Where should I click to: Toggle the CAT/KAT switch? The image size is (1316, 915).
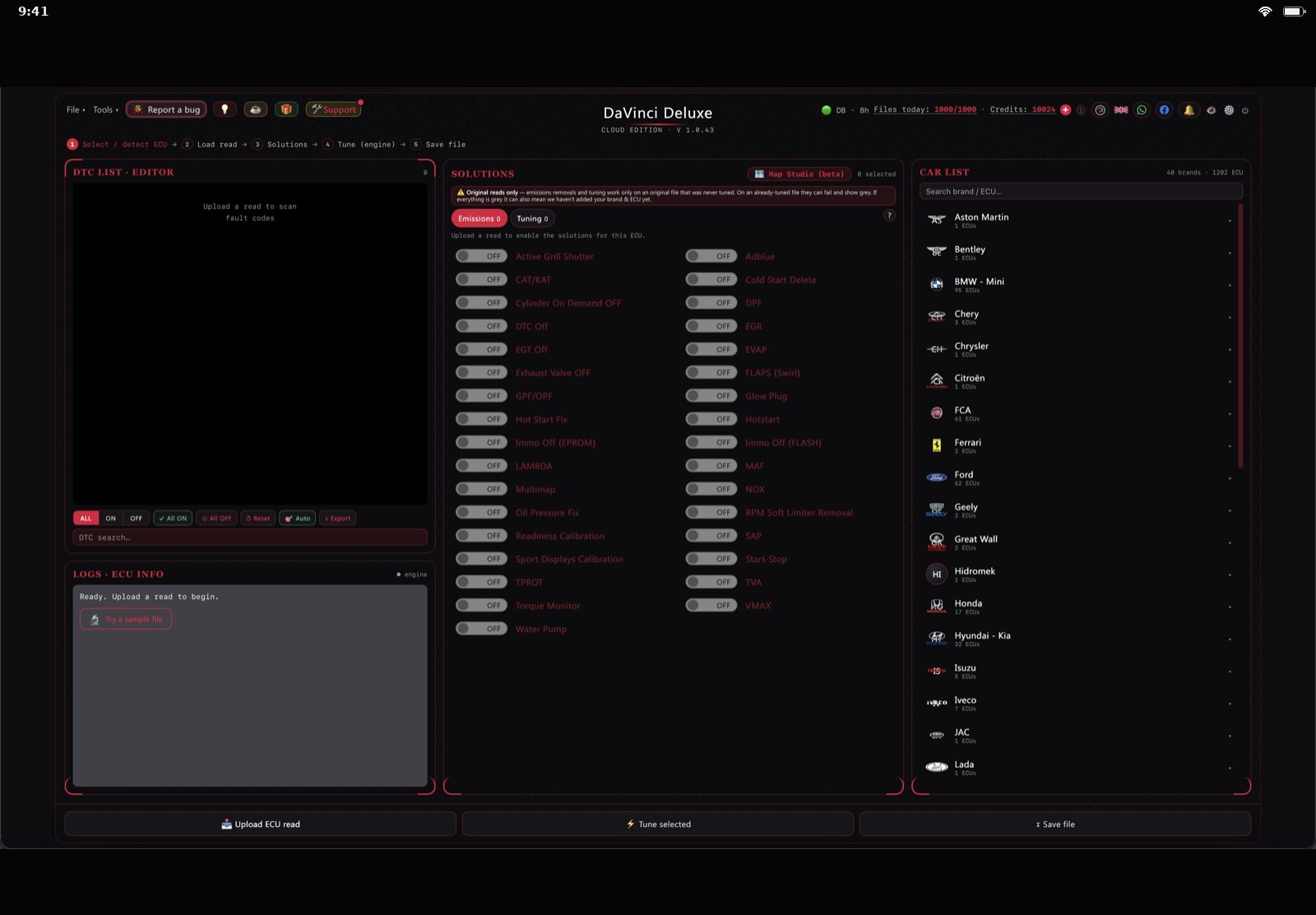[481, 279]
